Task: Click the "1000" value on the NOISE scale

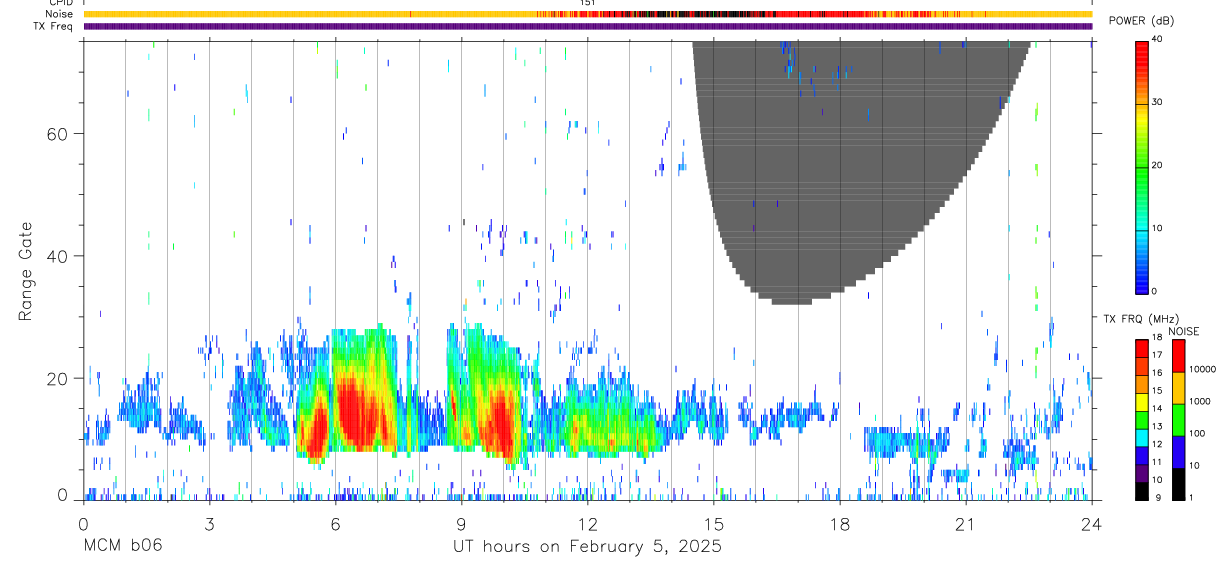Action: pyautogui.click(x=1199, y=401)
